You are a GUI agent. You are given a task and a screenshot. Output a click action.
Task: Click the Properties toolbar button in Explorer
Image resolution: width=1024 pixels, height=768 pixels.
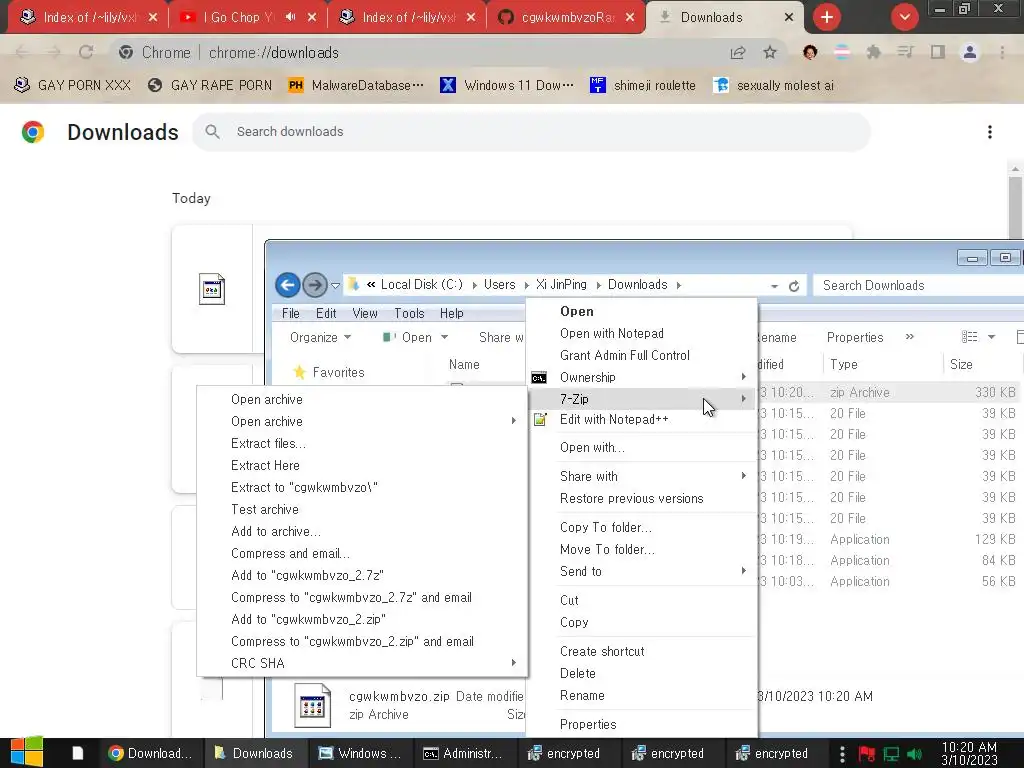[855, 338]
